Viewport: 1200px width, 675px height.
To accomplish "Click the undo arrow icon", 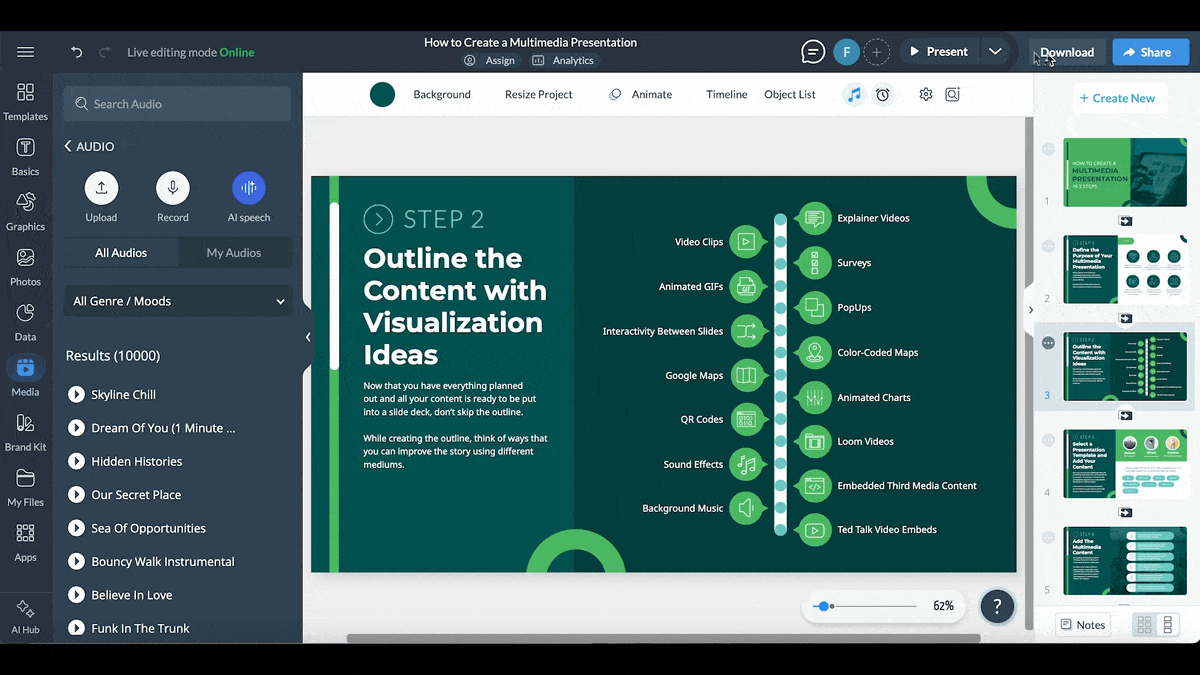I will point(77,52).
